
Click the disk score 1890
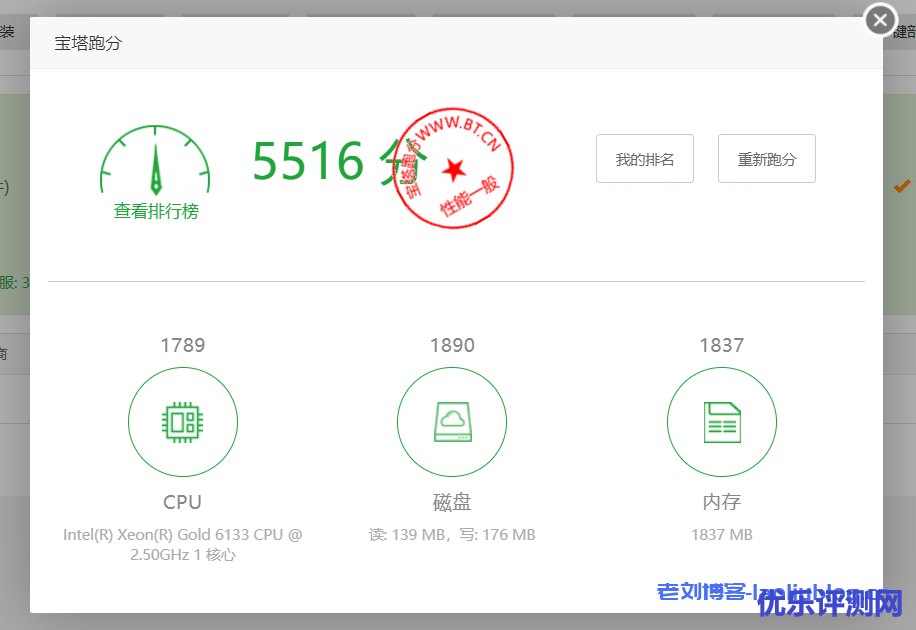(x=452, y=345)
